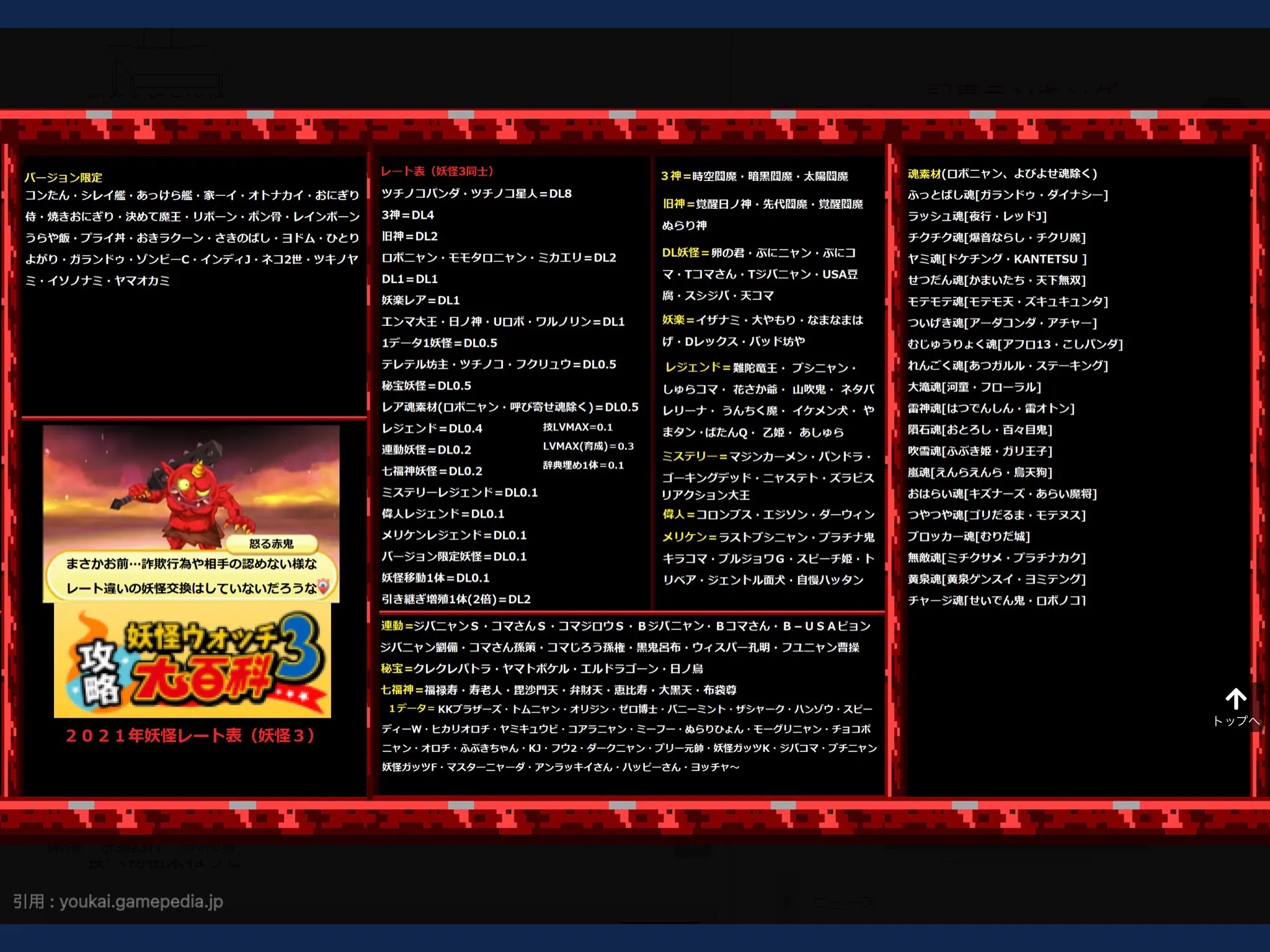Click the せつだん魂[かまいたち・天下無双] line
1270x952 pixels.
(x=997, y=280)
